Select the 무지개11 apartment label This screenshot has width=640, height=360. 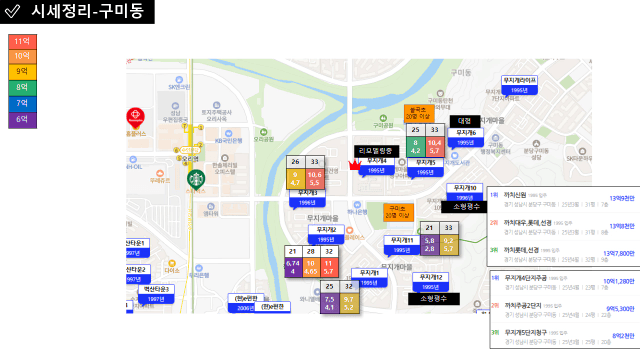(402, 245)
